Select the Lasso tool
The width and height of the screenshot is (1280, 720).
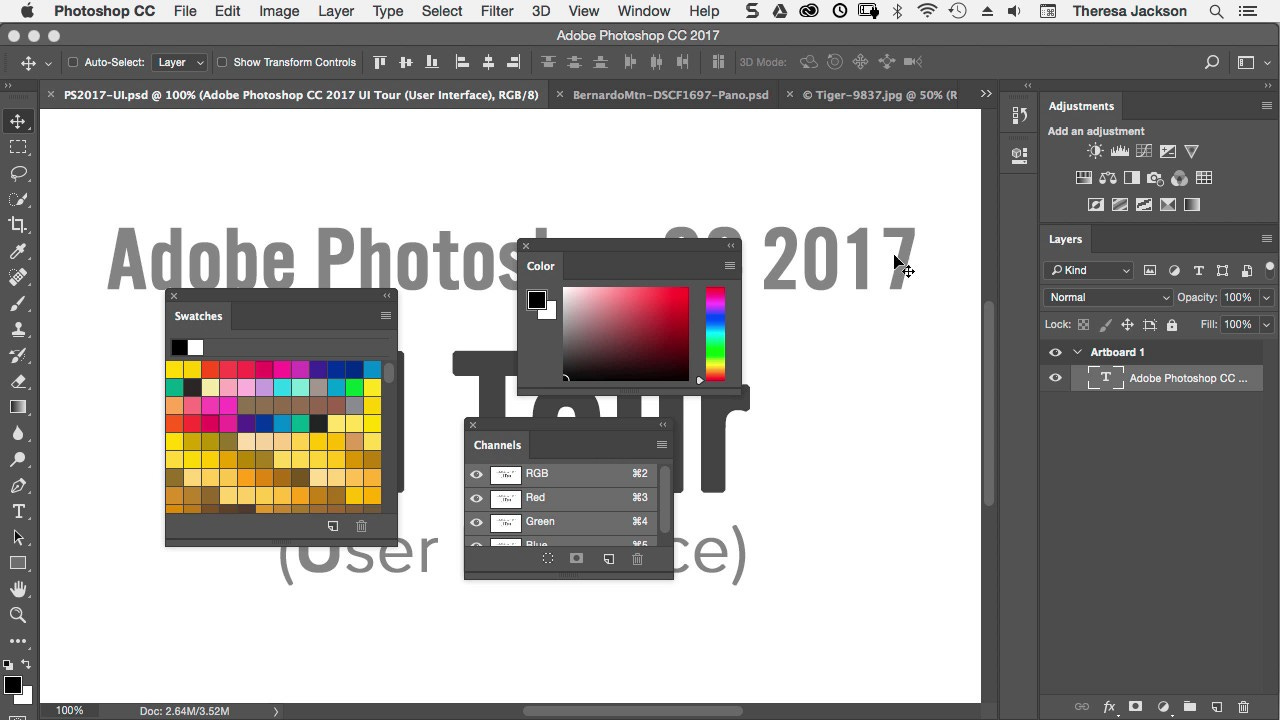(18, 173)
